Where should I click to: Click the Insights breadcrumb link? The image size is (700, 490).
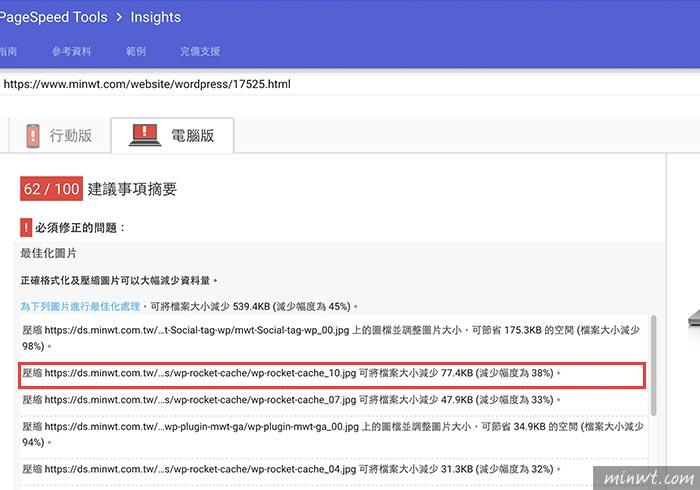[x=156, y=17]
